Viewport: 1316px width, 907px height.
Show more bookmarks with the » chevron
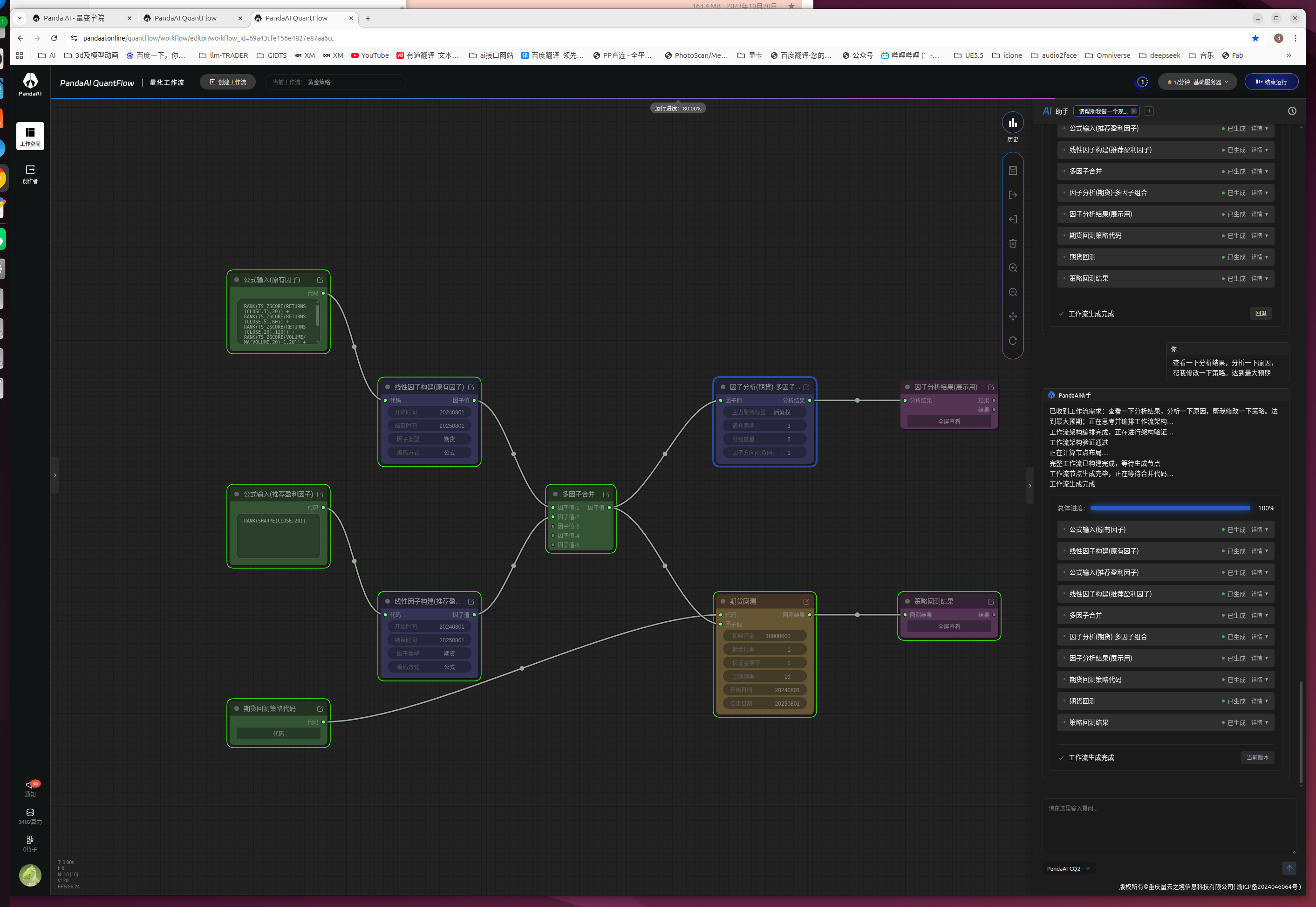click(x=1288, y=55)
